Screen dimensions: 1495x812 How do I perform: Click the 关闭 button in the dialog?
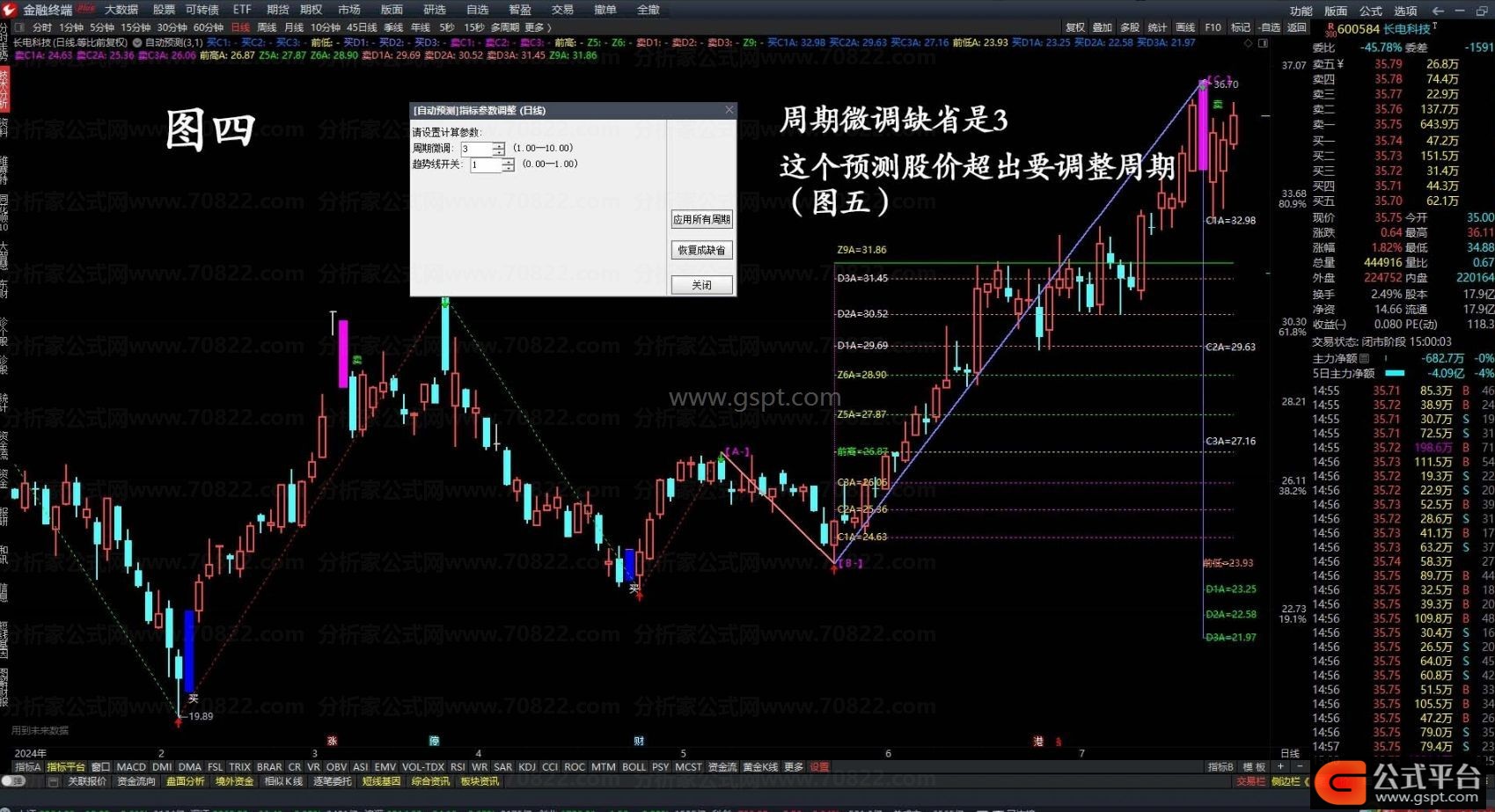(x=701, y=285)
